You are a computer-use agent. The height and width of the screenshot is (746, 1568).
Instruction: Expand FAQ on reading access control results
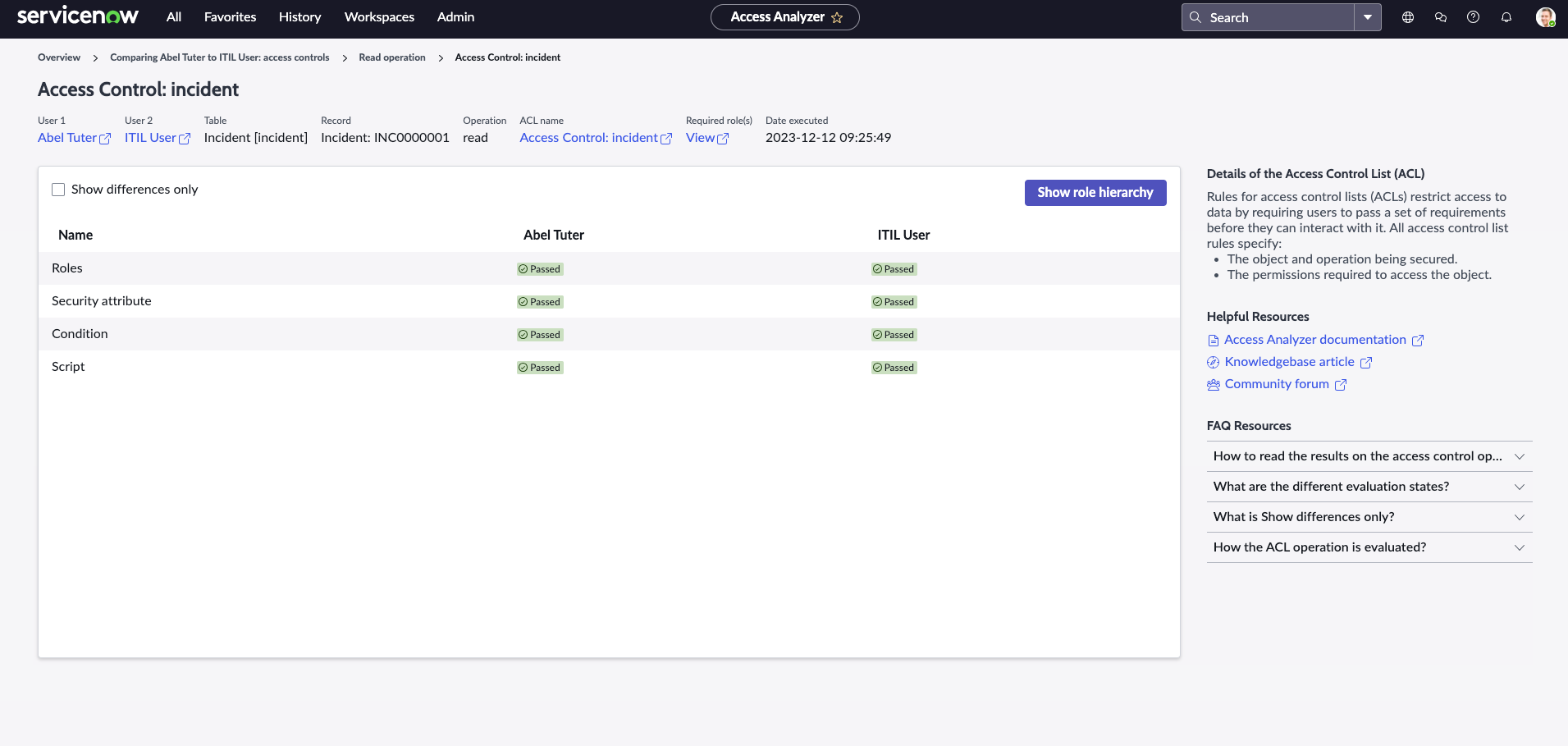(x=1369, y=456)
